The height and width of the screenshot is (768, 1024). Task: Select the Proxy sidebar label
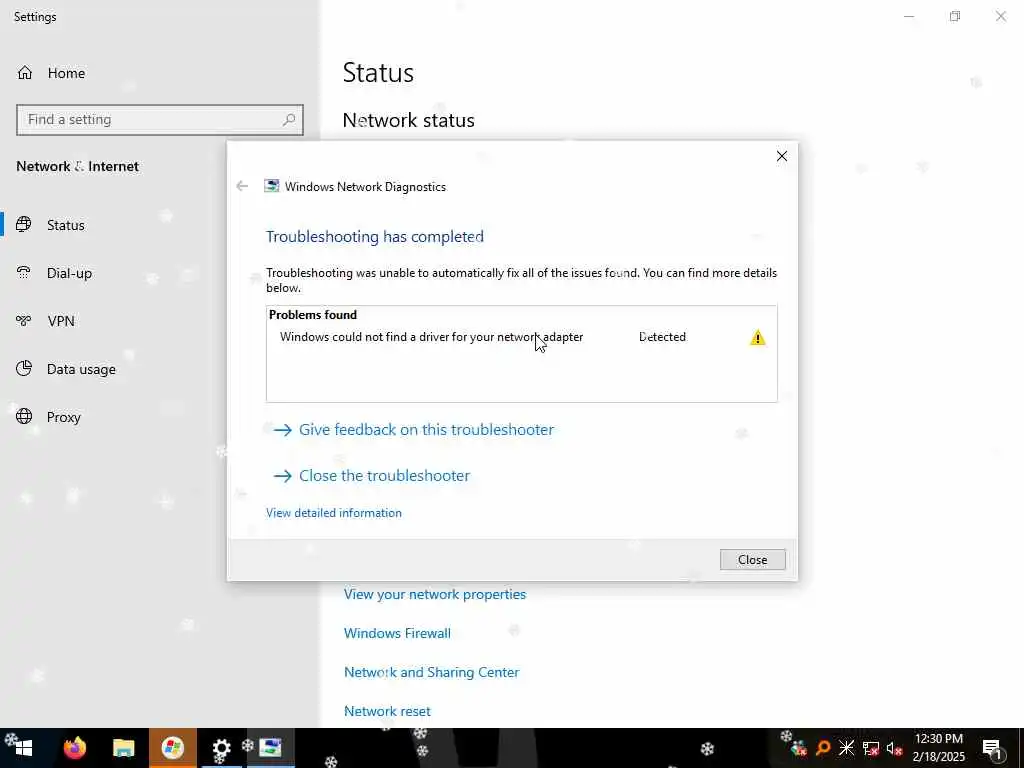[x=63, y=417]
